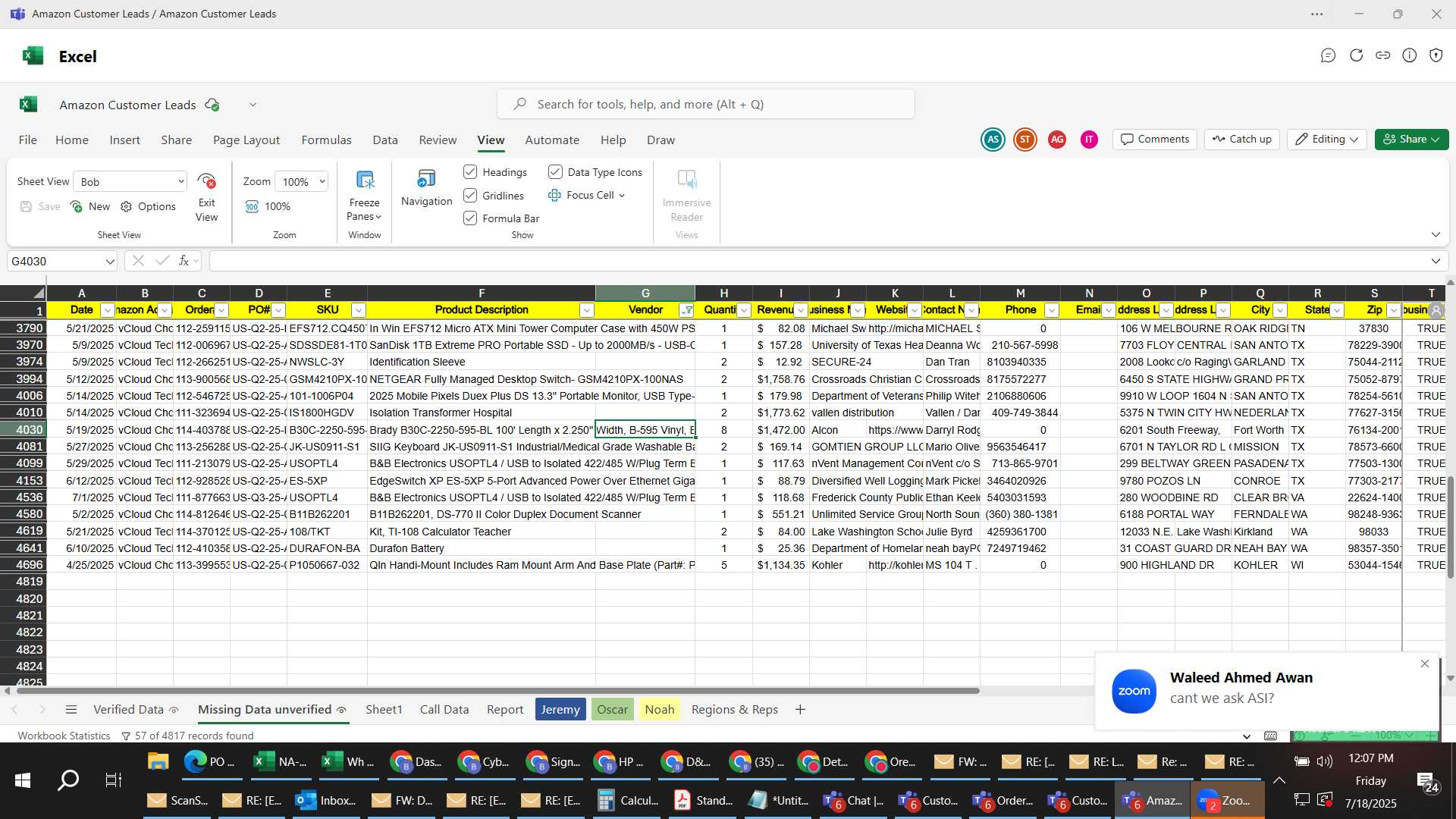Switch to Call Data sheet tab
Screen dimensions: 1456x819
tap(444, 710)
